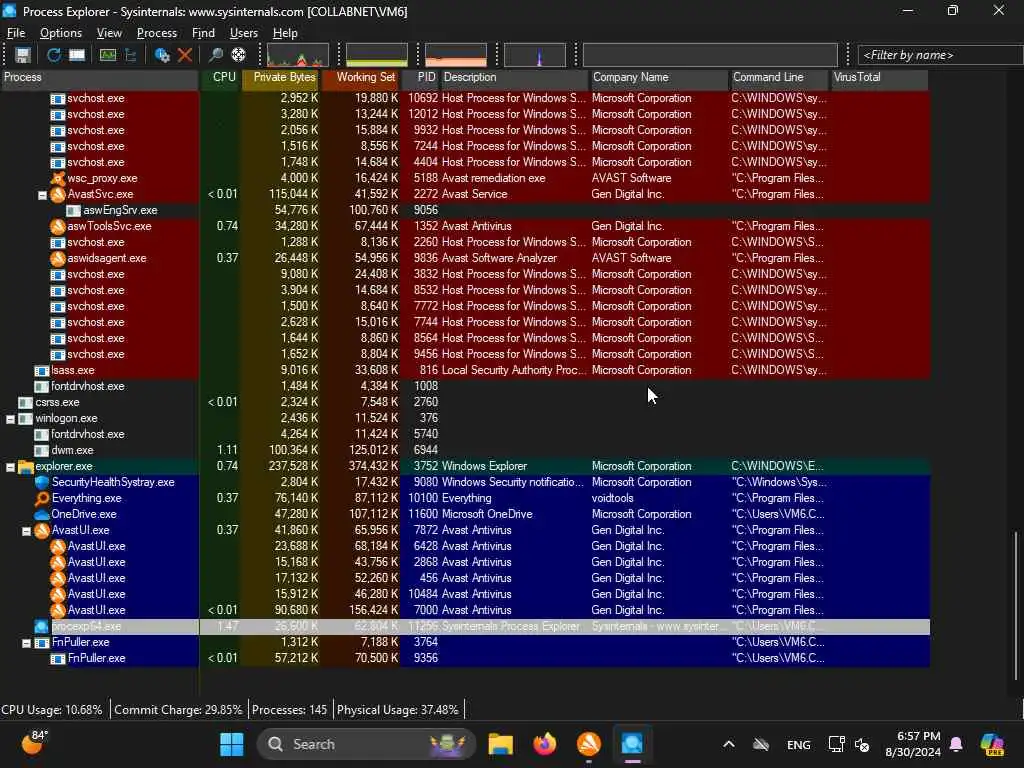Click the CPU usage history mini graph

[298, 55]
